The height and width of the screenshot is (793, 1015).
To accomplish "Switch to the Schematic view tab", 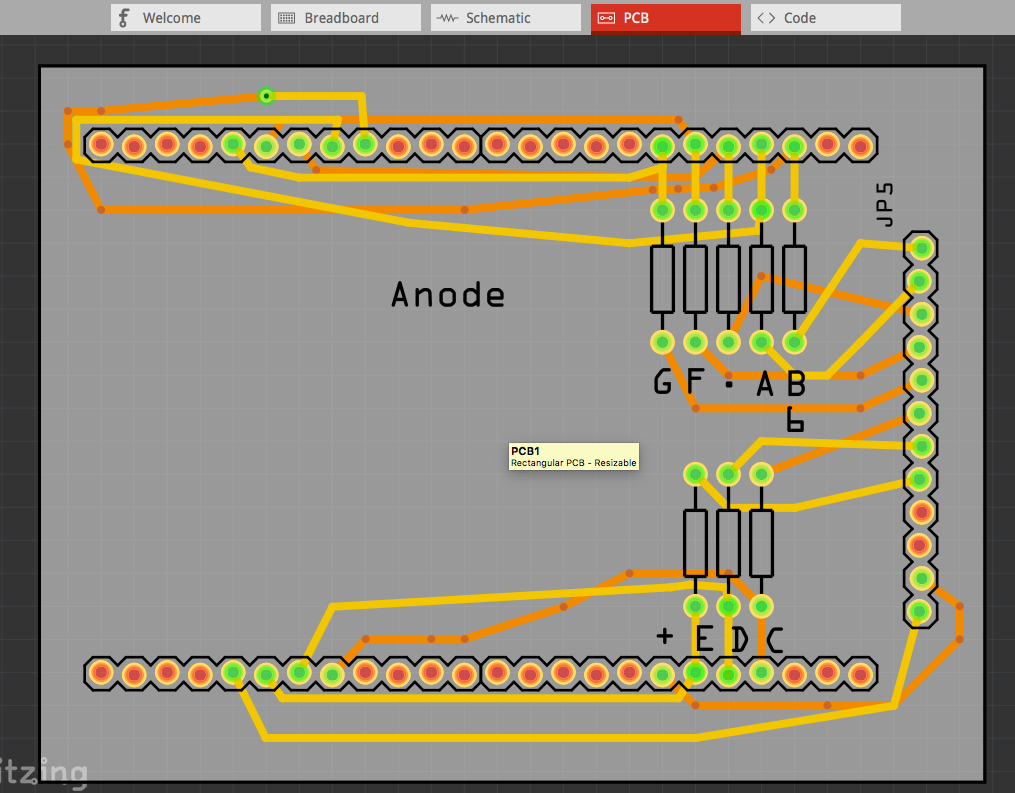I will coord(505,18).
